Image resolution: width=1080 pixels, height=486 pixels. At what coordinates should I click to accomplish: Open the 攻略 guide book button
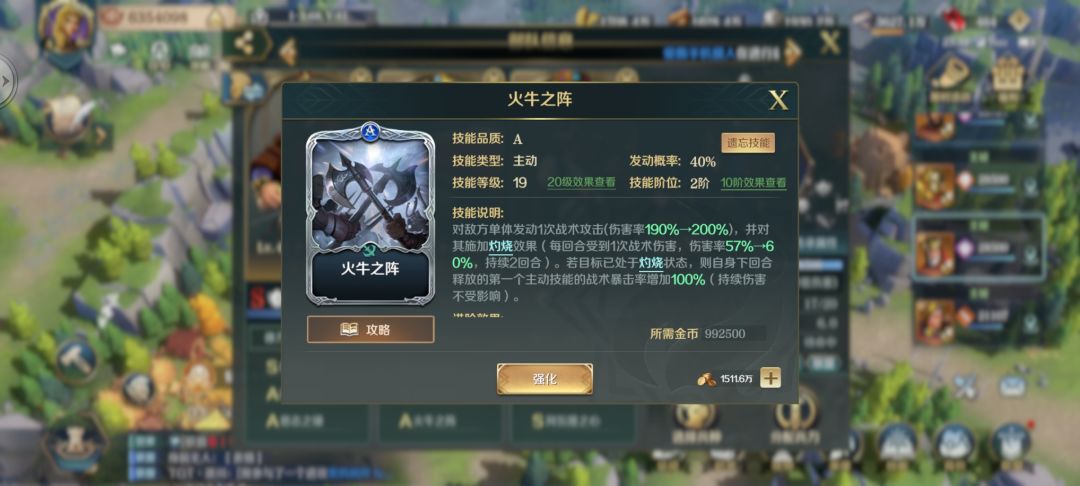point(371,329)
